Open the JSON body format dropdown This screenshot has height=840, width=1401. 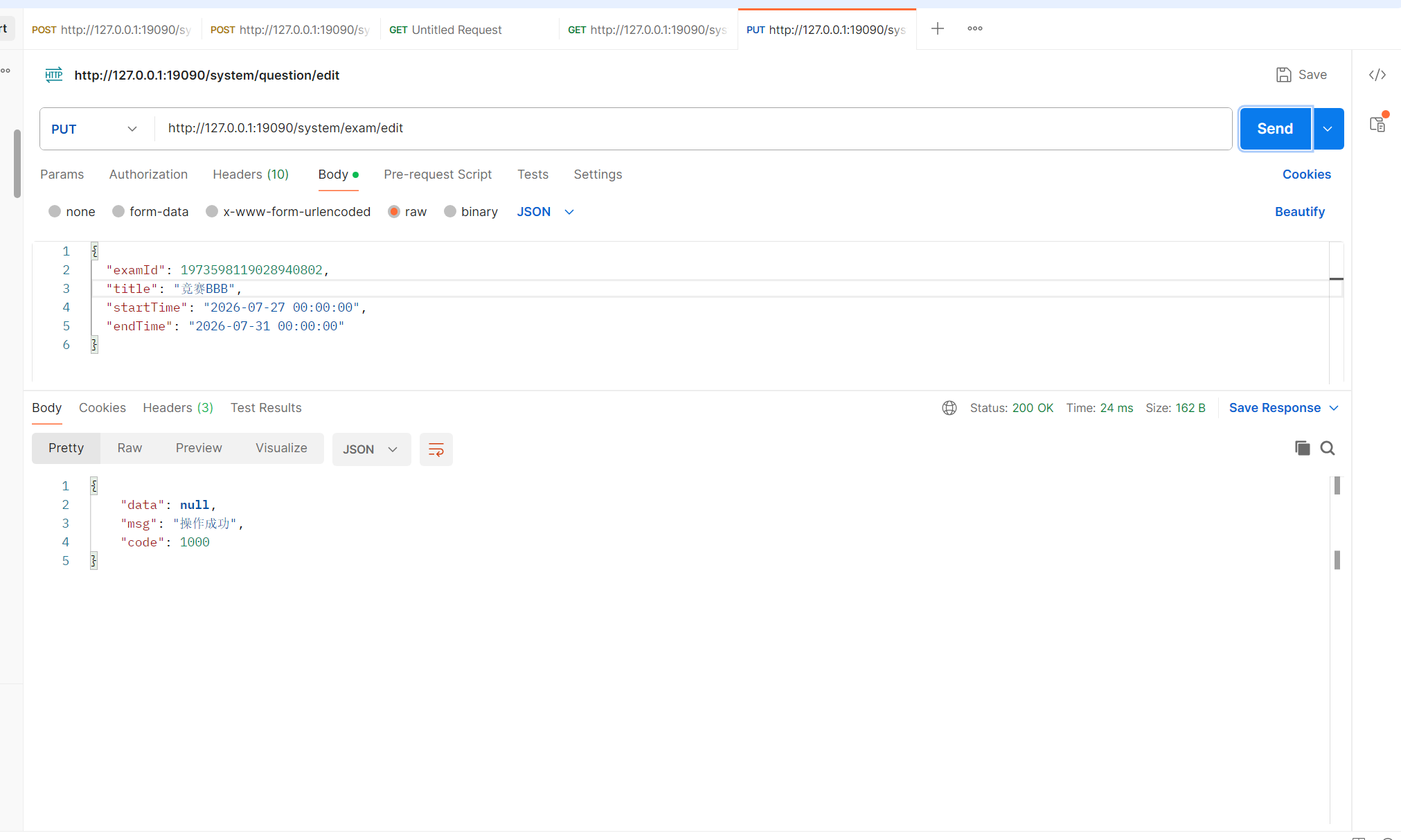point(546,212)
